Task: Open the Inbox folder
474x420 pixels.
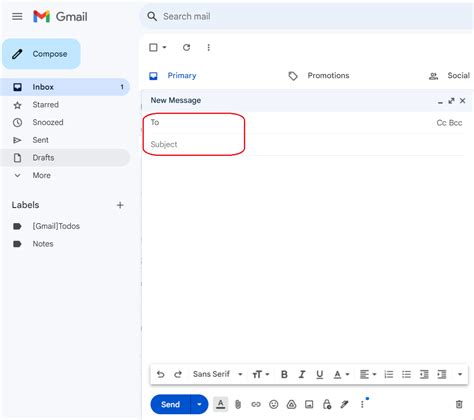Action: pos(65,87)
